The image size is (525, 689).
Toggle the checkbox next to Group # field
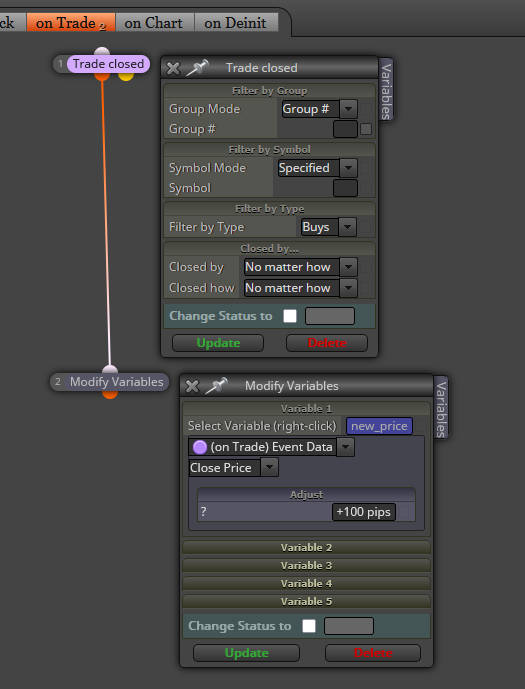[x=366, y=129]
